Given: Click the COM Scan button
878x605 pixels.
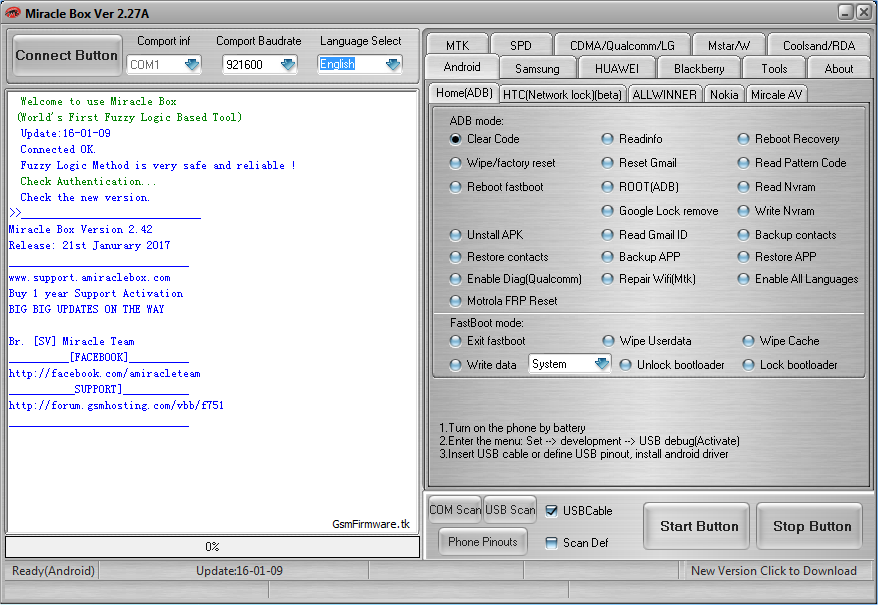Looking at the screenshot, I should (455, 510).
